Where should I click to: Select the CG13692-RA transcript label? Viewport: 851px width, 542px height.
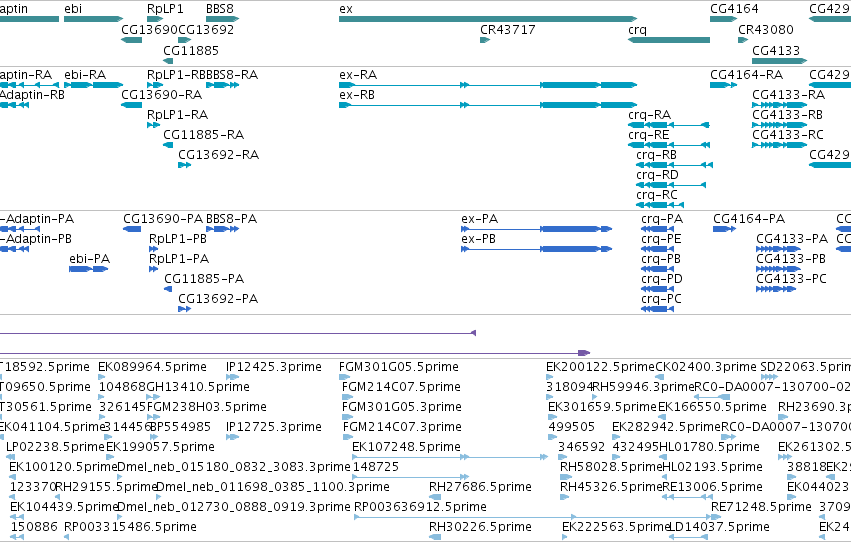219,155
